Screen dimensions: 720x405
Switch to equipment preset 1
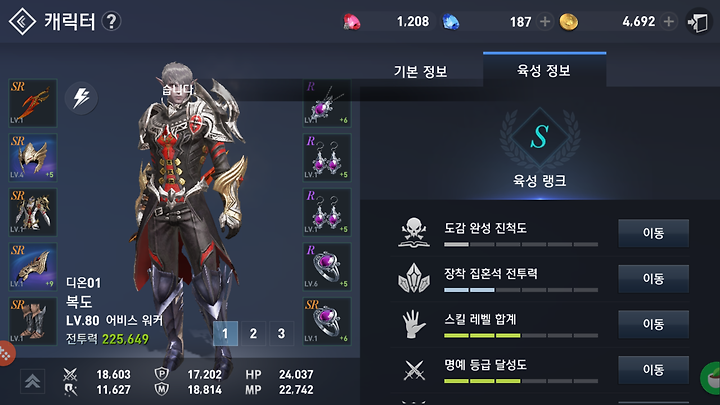225,333
